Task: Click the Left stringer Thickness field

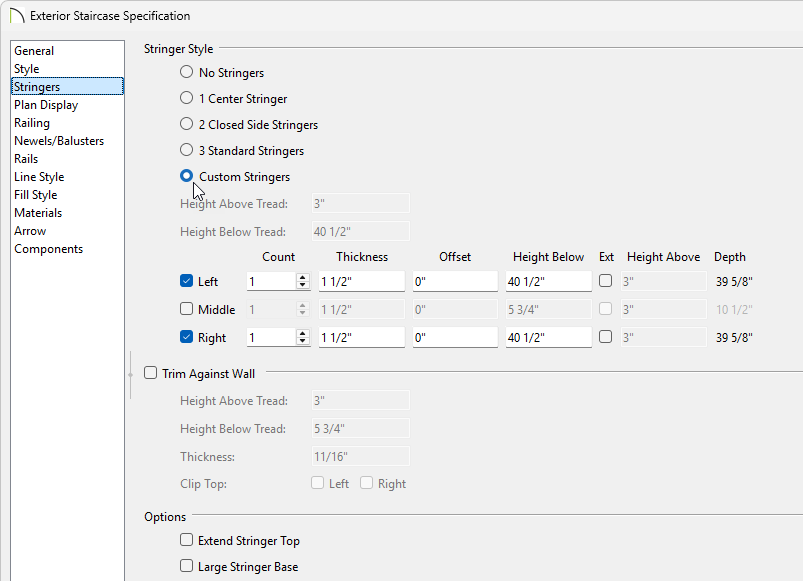Action: (x=360, y=282)
